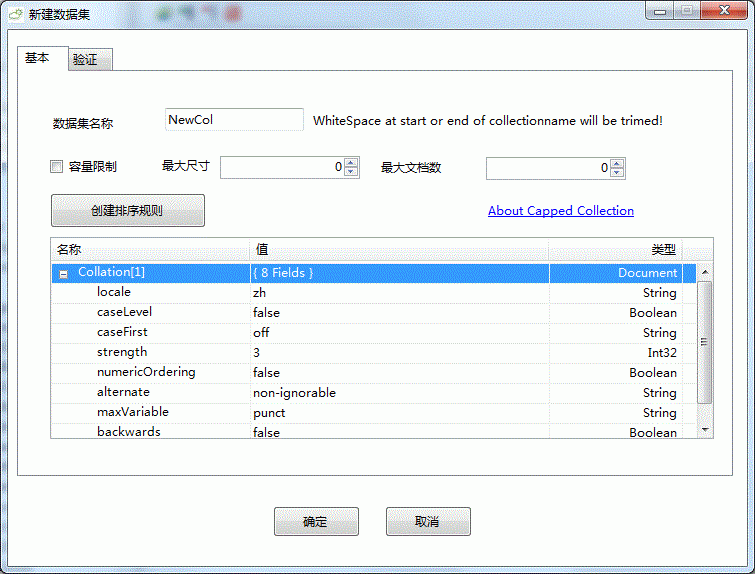The height and width of the screenshot is (574, 755).
Task: Click the list vertical scrollbar thumb
Action: tap(705, 342)
